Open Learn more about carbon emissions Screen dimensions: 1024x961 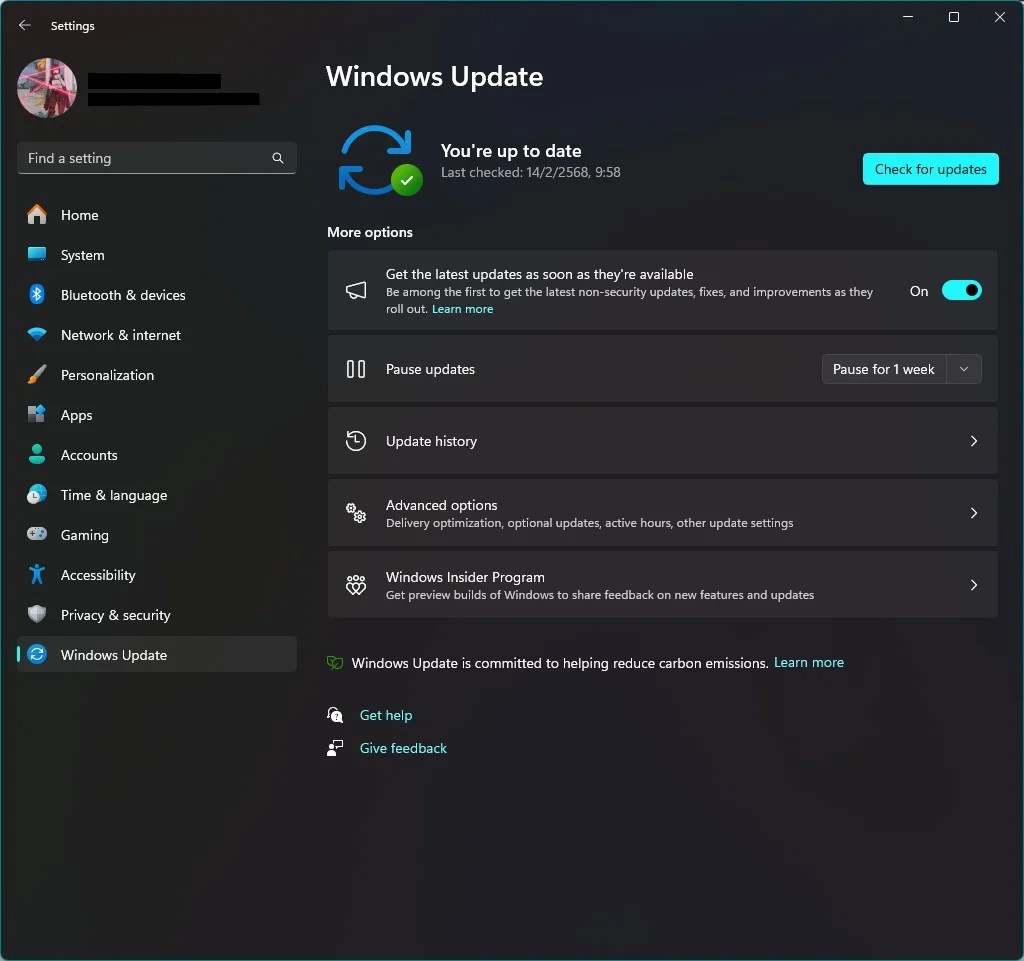(x=808, y=663)
